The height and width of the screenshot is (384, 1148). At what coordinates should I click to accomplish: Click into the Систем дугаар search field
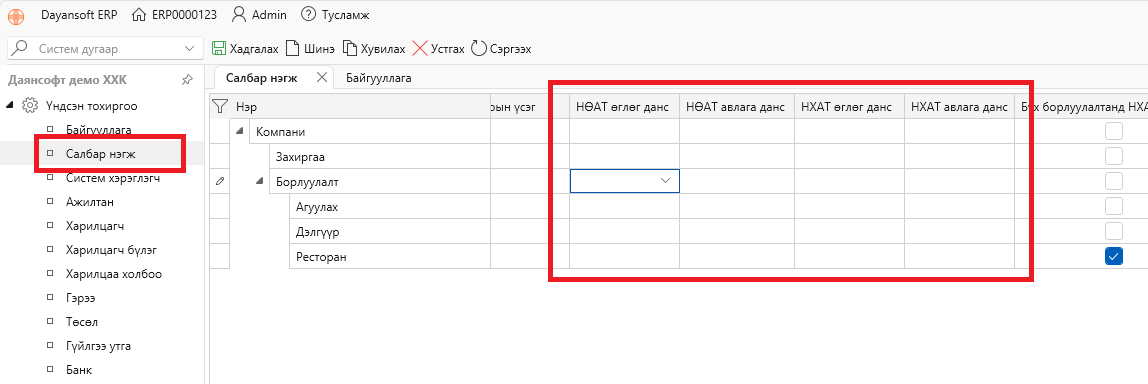(x=105, y=49)
